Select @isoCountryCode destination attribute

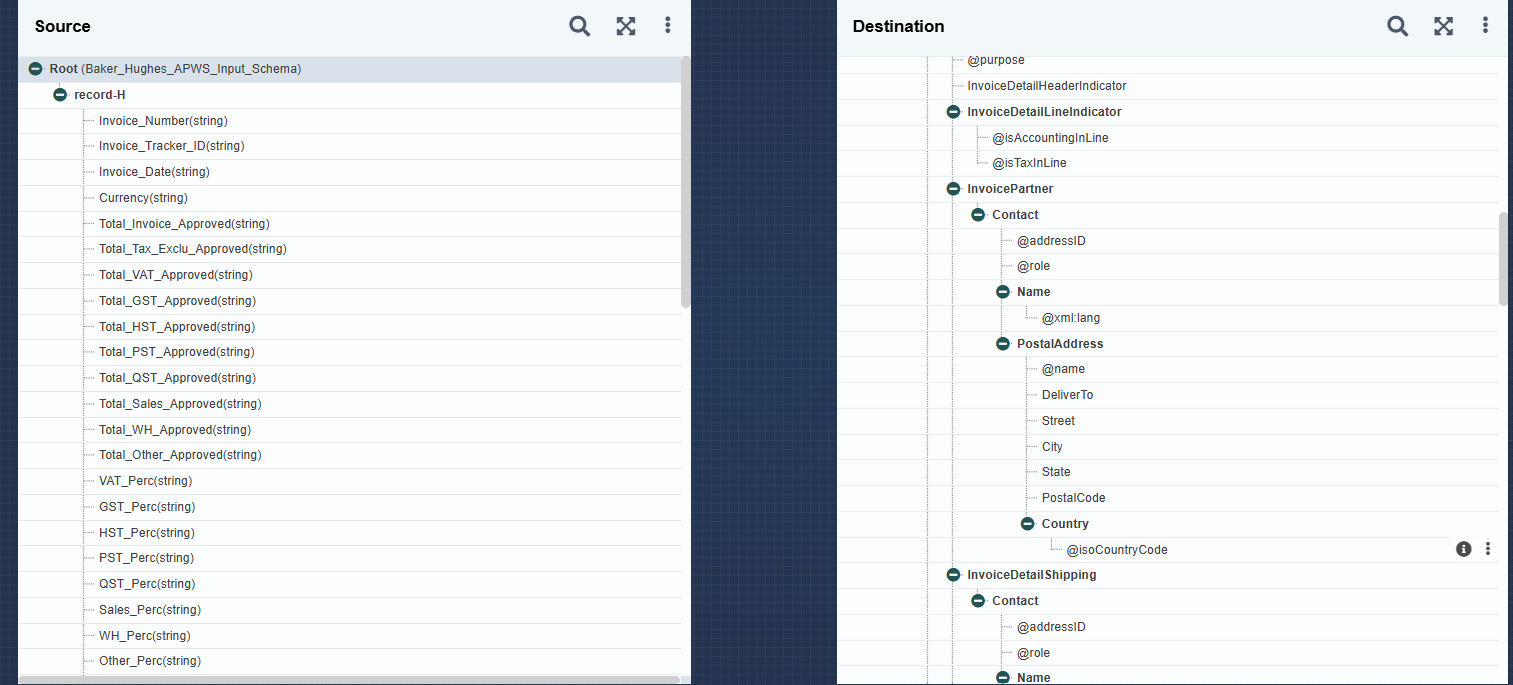coord(1117,550)
